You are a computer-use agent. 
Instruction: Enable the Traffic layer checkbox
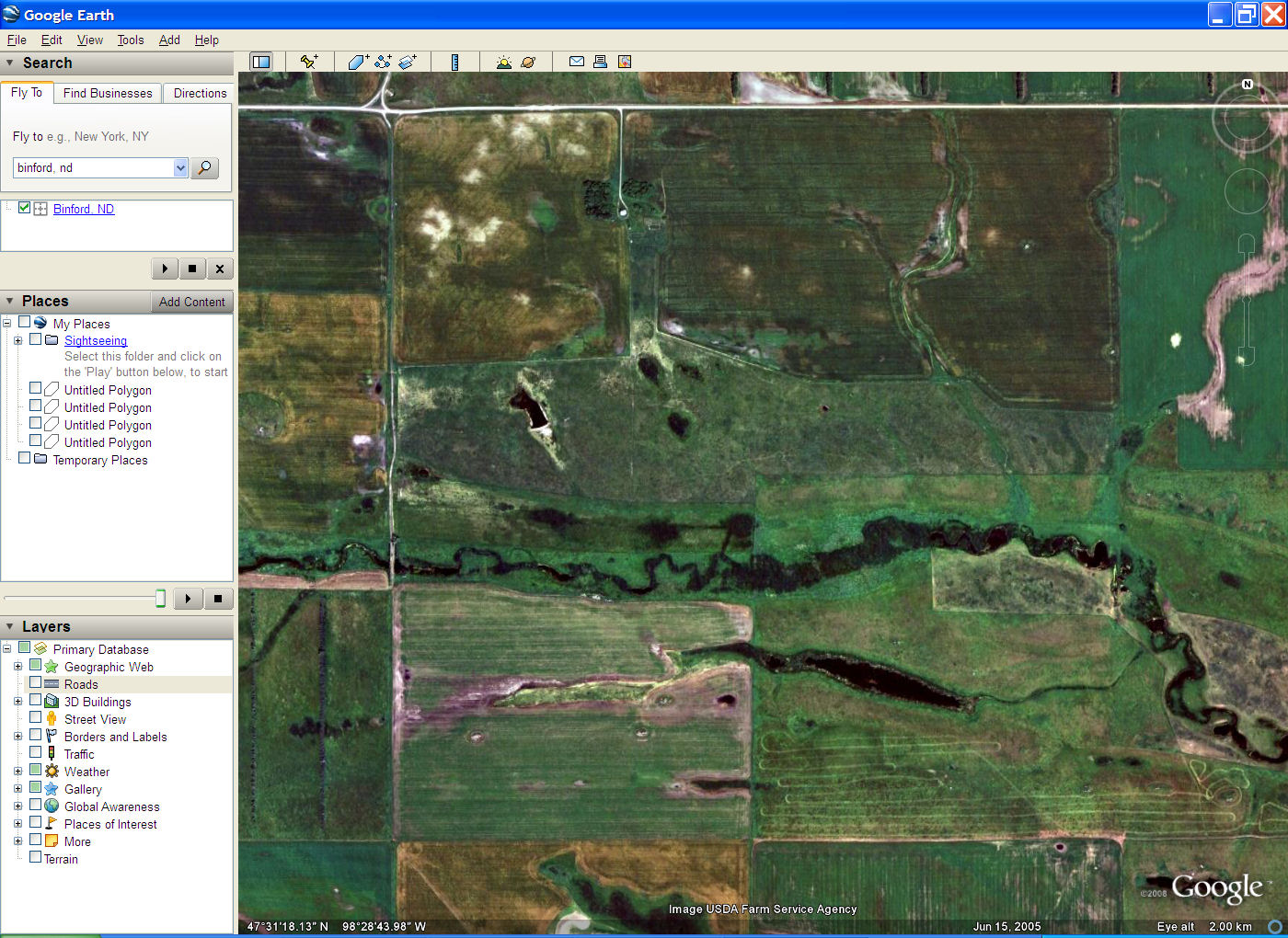tap(35, 752)
